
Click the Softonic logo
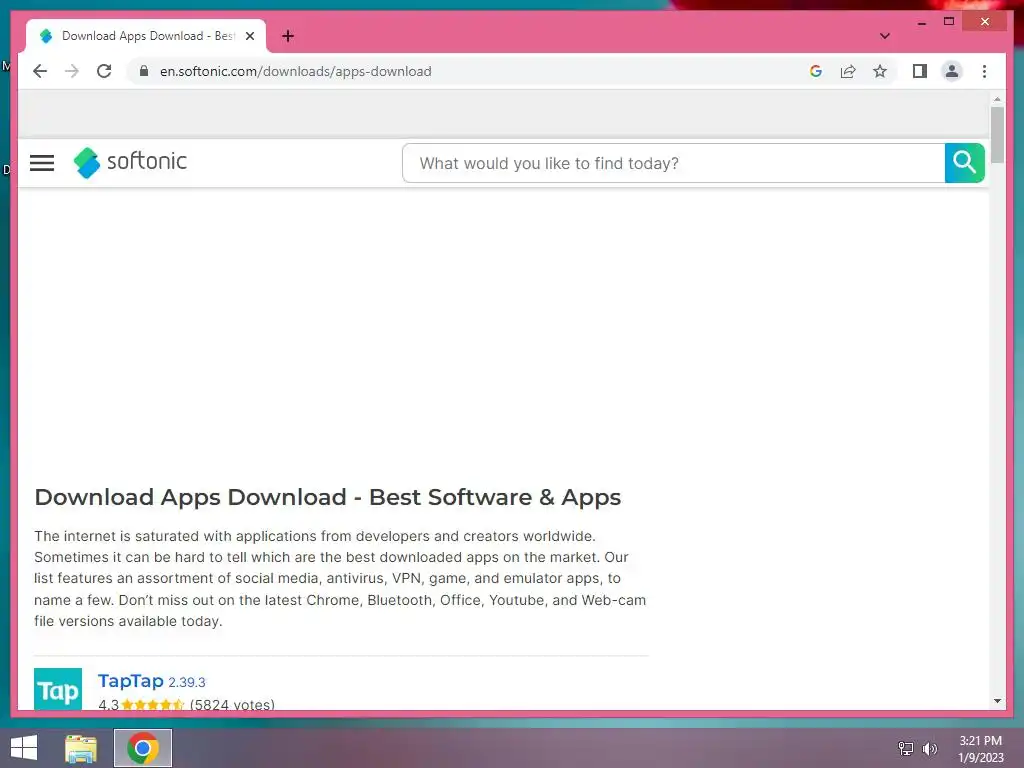click(130, 162)
